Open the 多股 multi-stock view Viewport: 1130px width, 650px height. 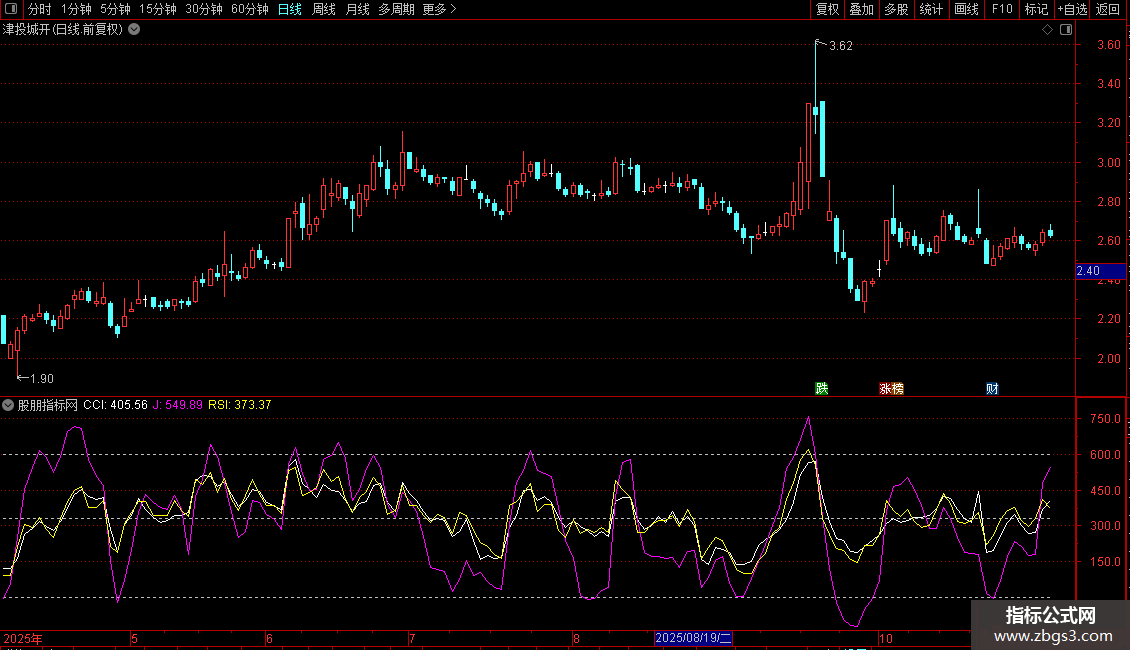coord(896,9)
